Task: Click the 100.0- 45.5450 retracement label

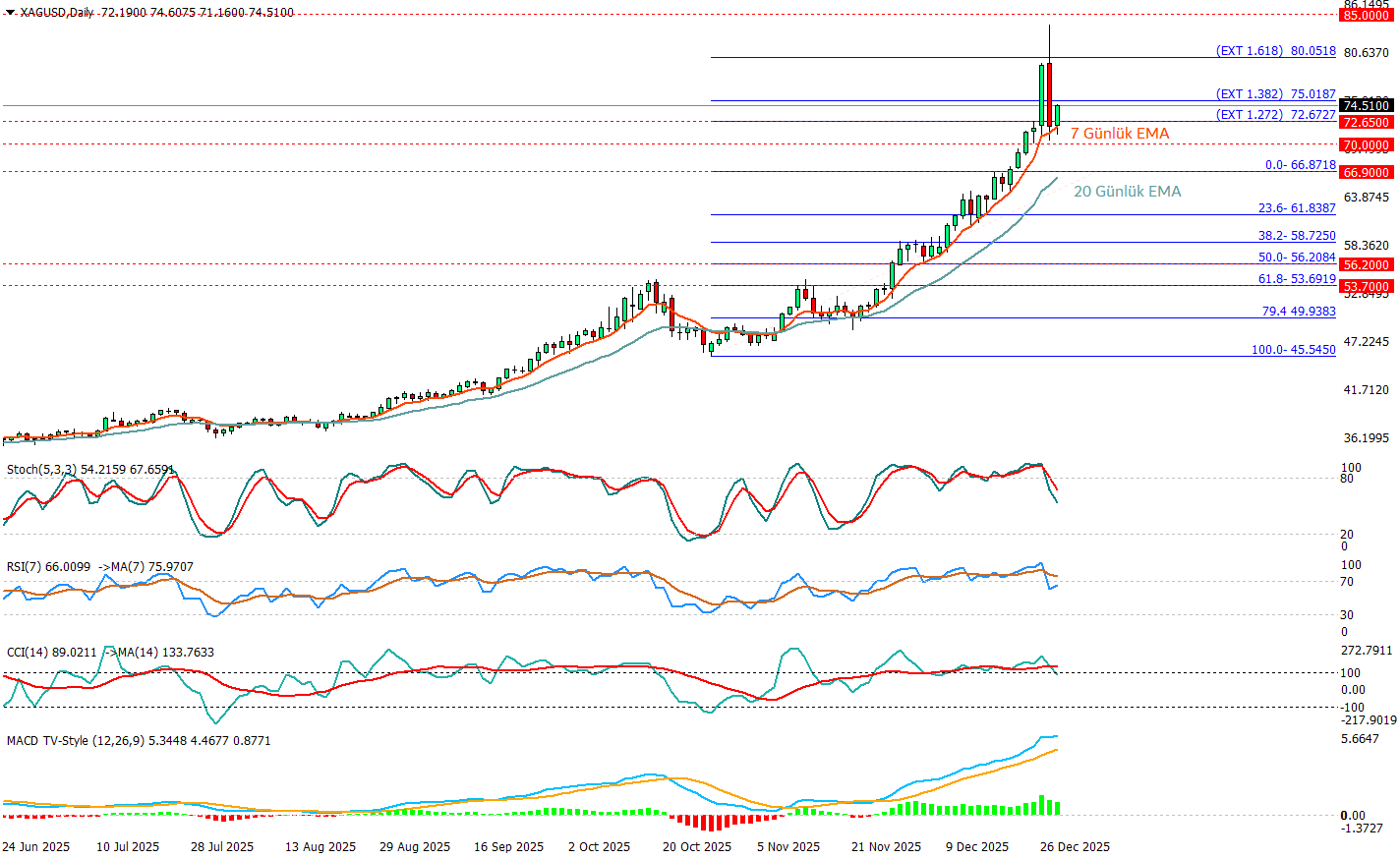Action: [1293, 350]
